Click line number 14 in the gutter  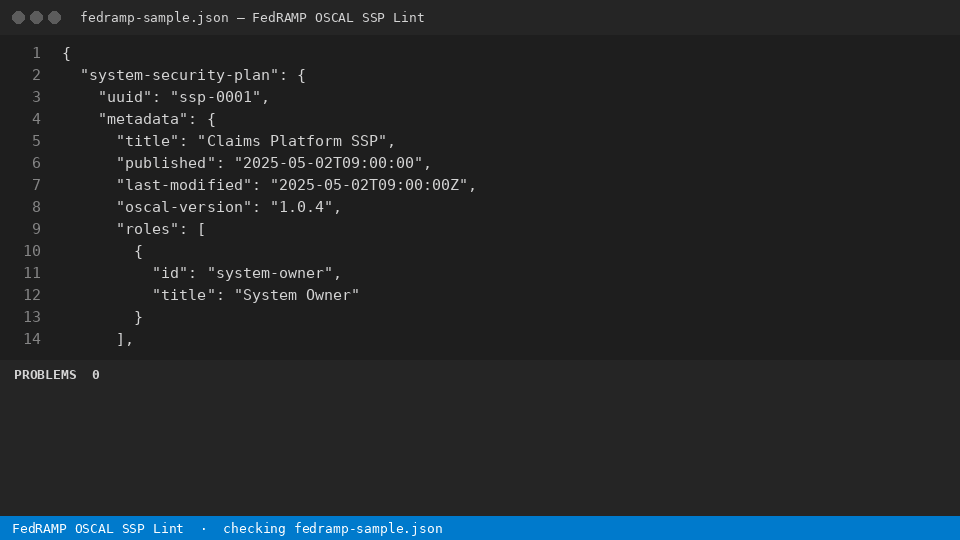click(x=32, y=340)
